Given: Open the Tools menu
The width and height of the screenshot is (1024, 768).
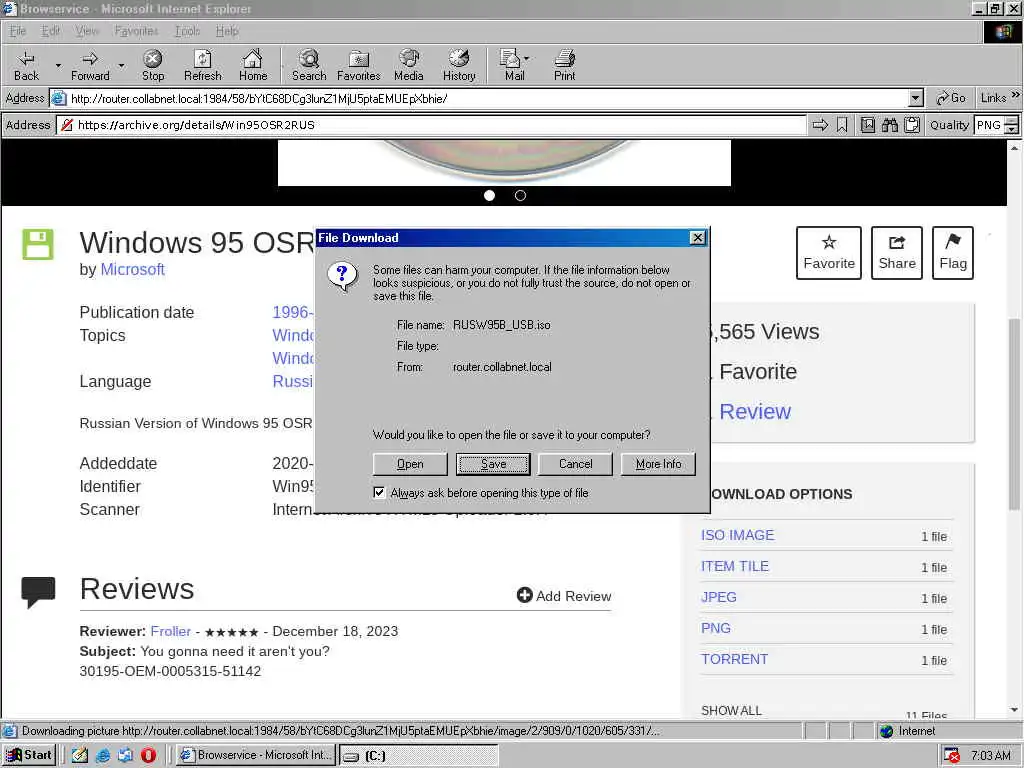Looking at the screenshot, I should (187, 31).
